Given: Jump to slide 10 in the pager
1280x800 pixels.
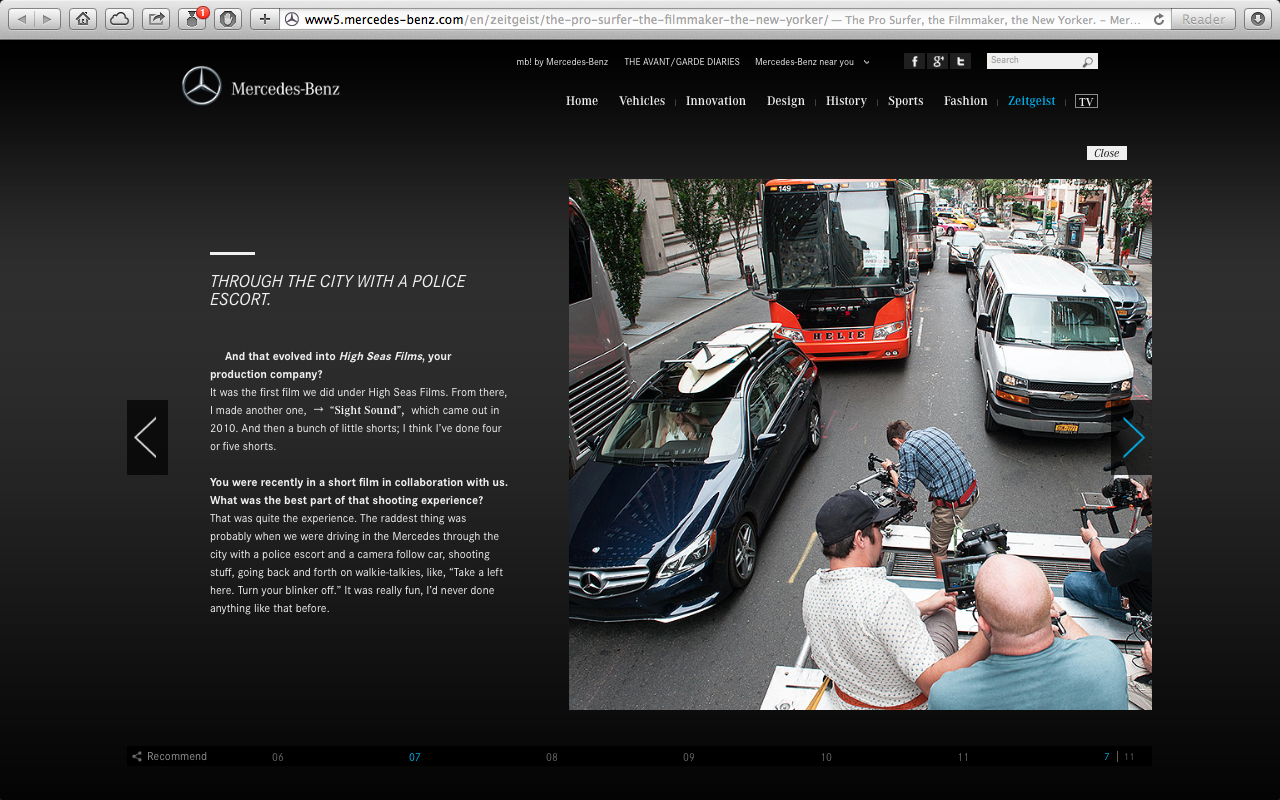Looking at the screenshot, I should tap(826, 757).
